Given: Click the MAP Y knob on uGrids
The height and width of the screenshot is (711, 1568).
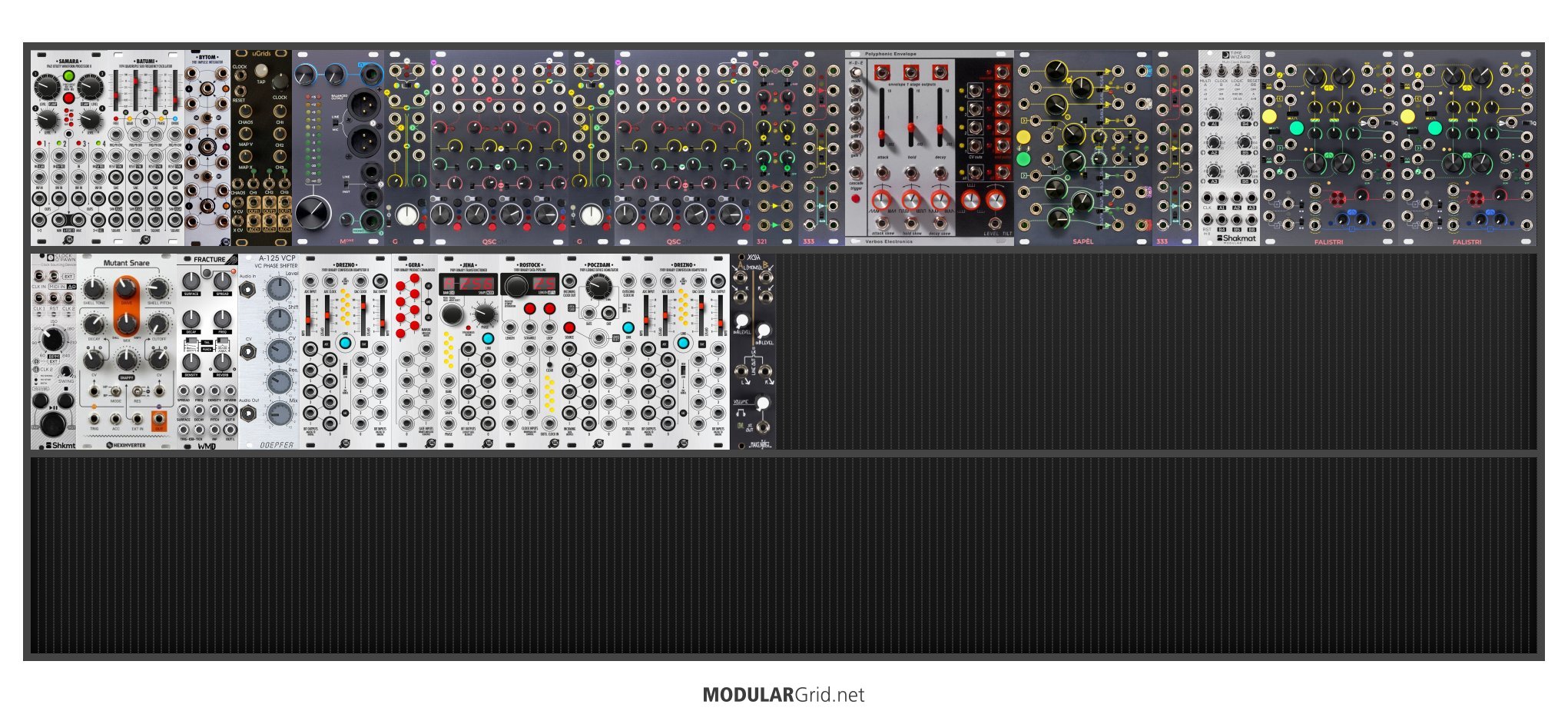Looking at the screenshot, I should tap(245, 133).
